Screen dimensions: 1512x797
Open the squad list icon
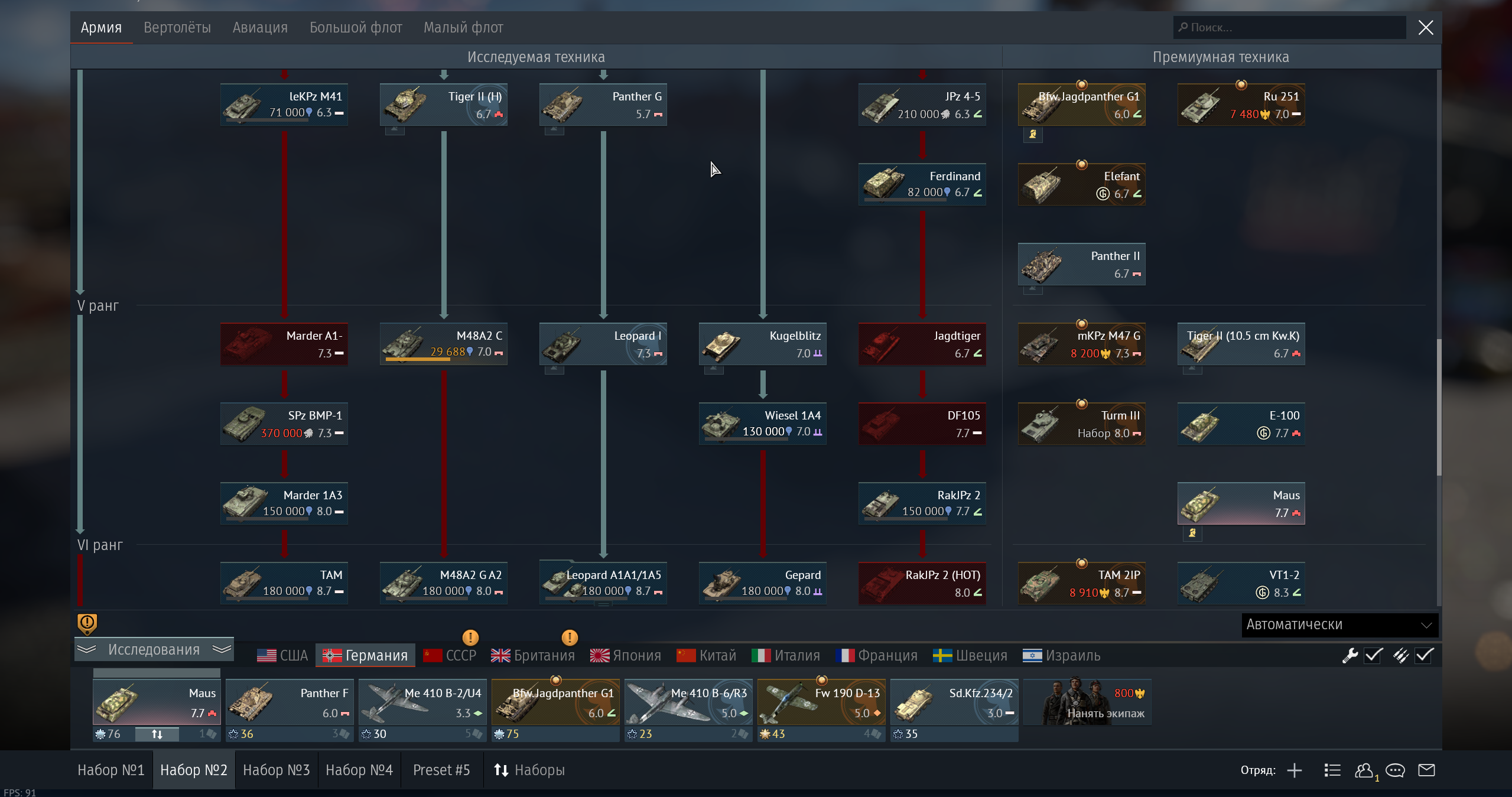point(1332,770)
